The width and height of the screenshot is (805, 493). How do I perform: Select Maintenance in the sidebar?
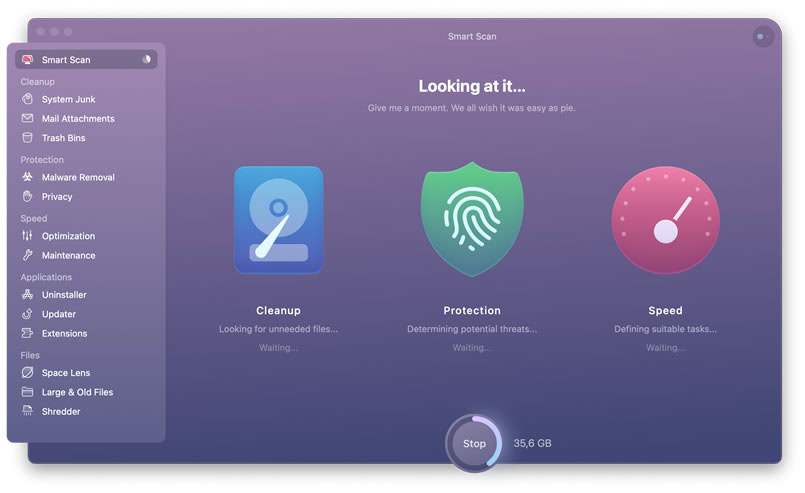pos(86,255)
